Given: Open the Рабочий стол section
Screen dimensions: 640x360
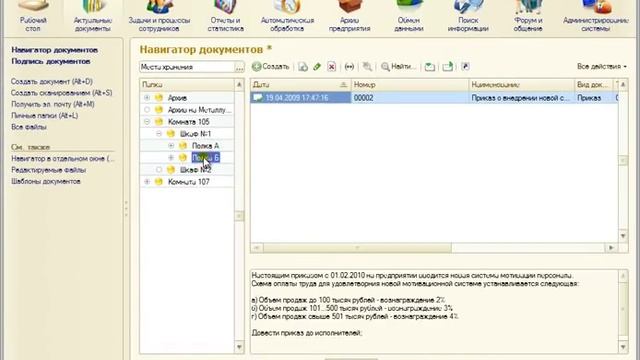Looking at the screenshot, I should (x=33, y=16).
